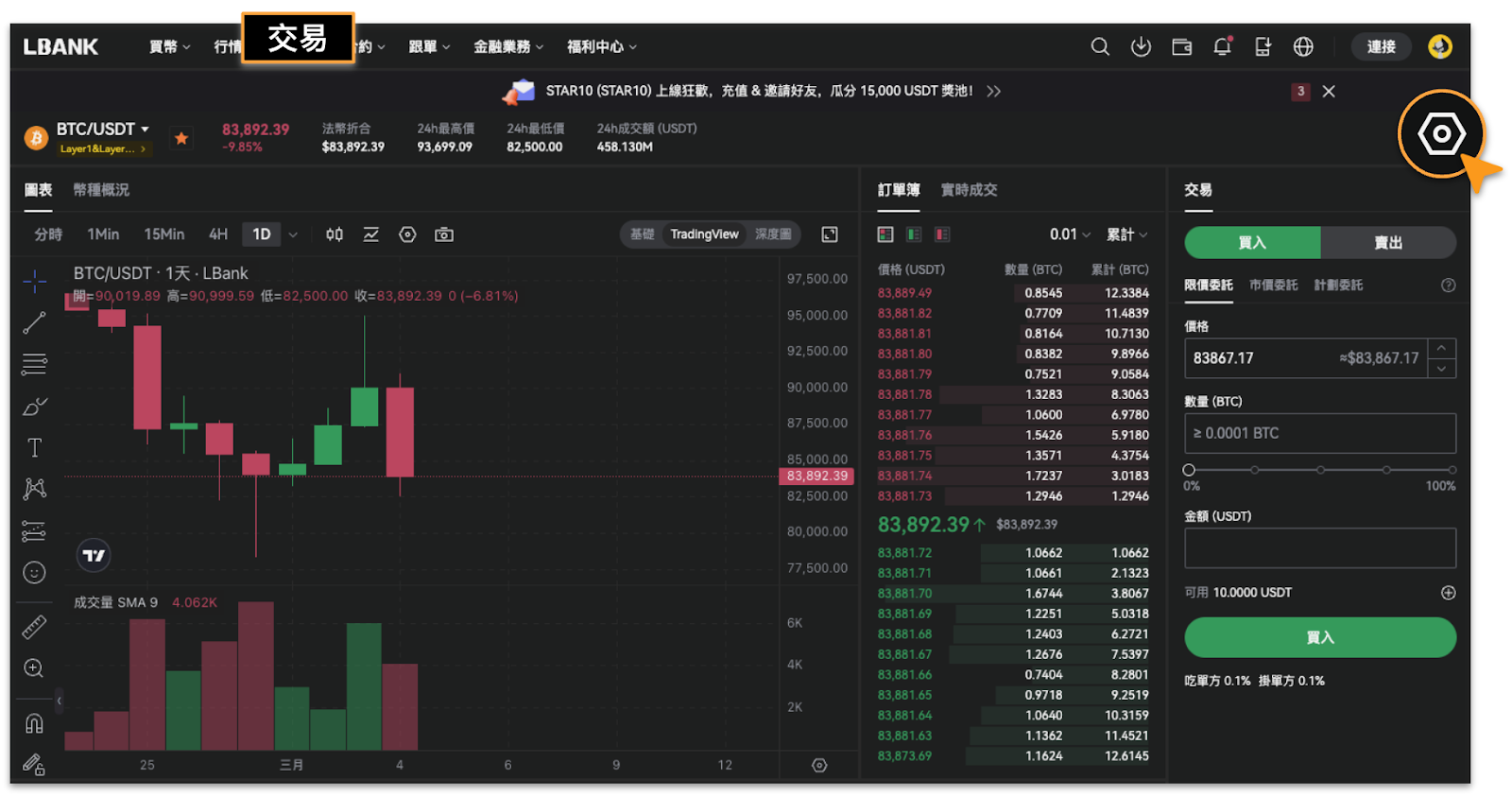Open the BTC/USDT pair selector

[103, 129]
